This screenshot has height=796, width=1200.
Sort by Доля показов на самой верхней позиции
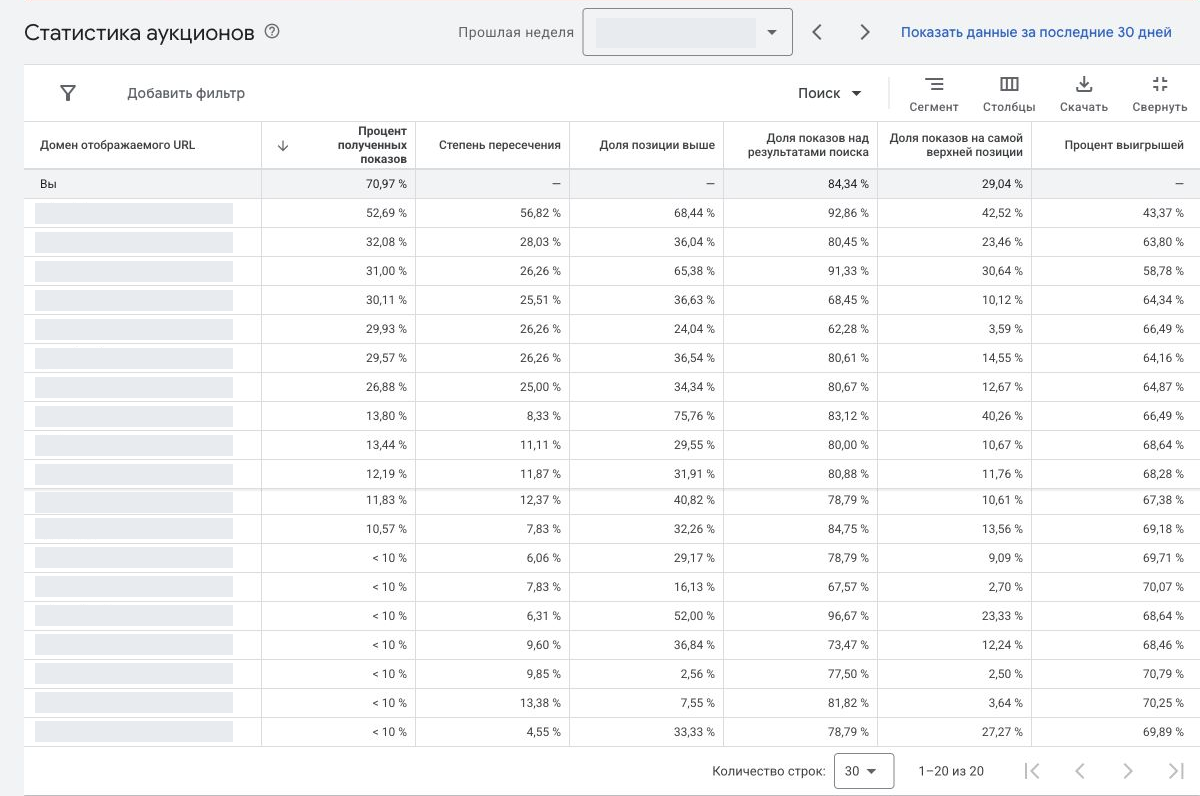pyautogui.click(x=956, y=145)
